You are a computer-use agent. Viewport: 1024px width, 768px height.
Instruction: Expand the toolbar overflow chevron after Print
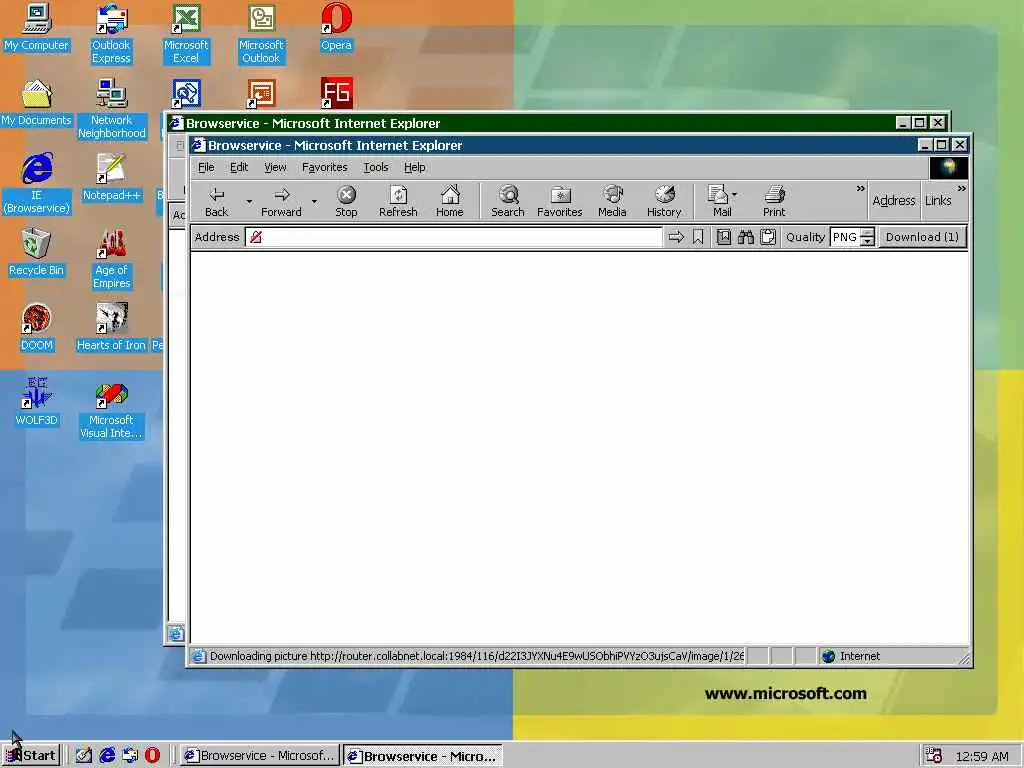pos(860,189)
